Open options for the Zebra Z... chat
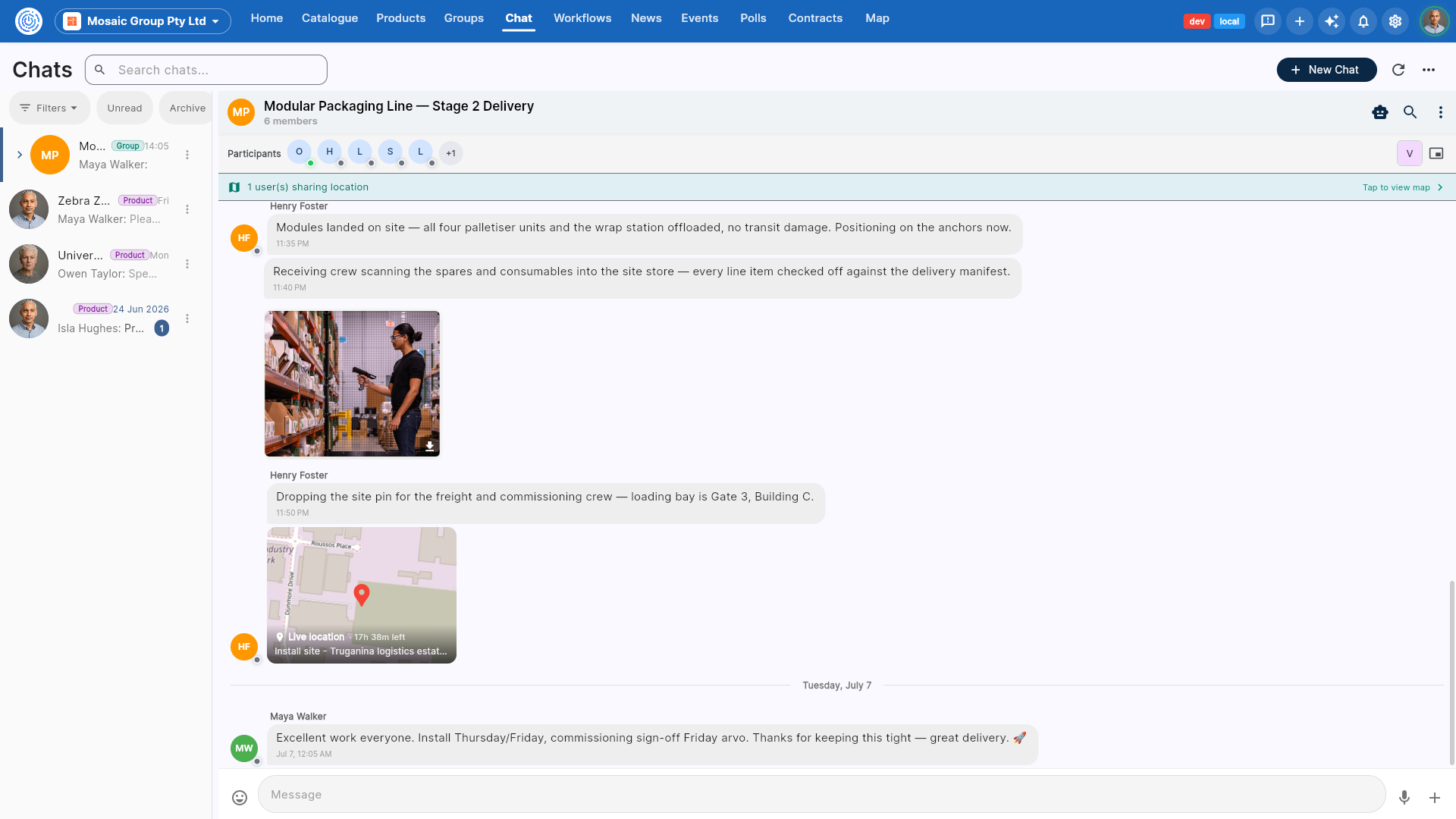The width and height of the screenshot is (1456, 819). click(187, 209)
